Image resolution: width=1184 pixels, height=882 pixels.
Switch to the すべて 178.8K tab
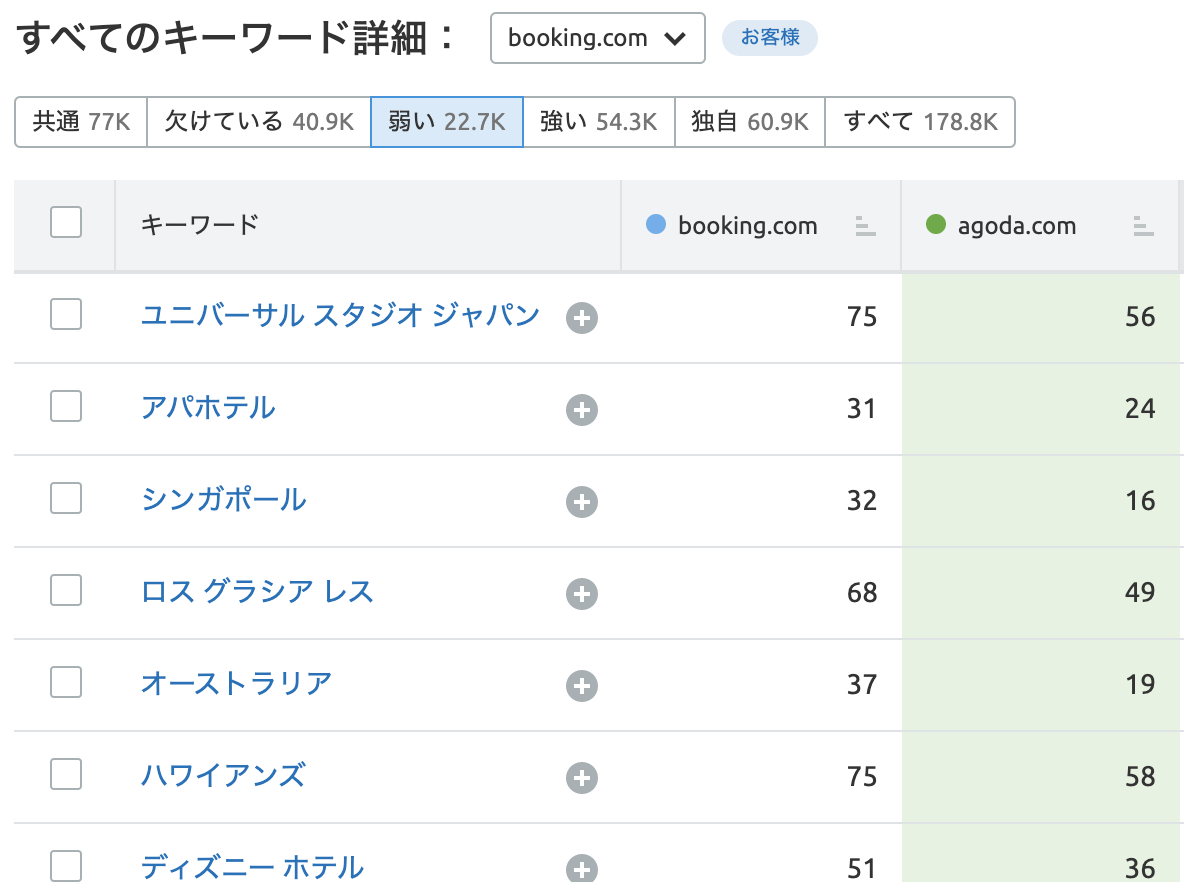point(920,122)
